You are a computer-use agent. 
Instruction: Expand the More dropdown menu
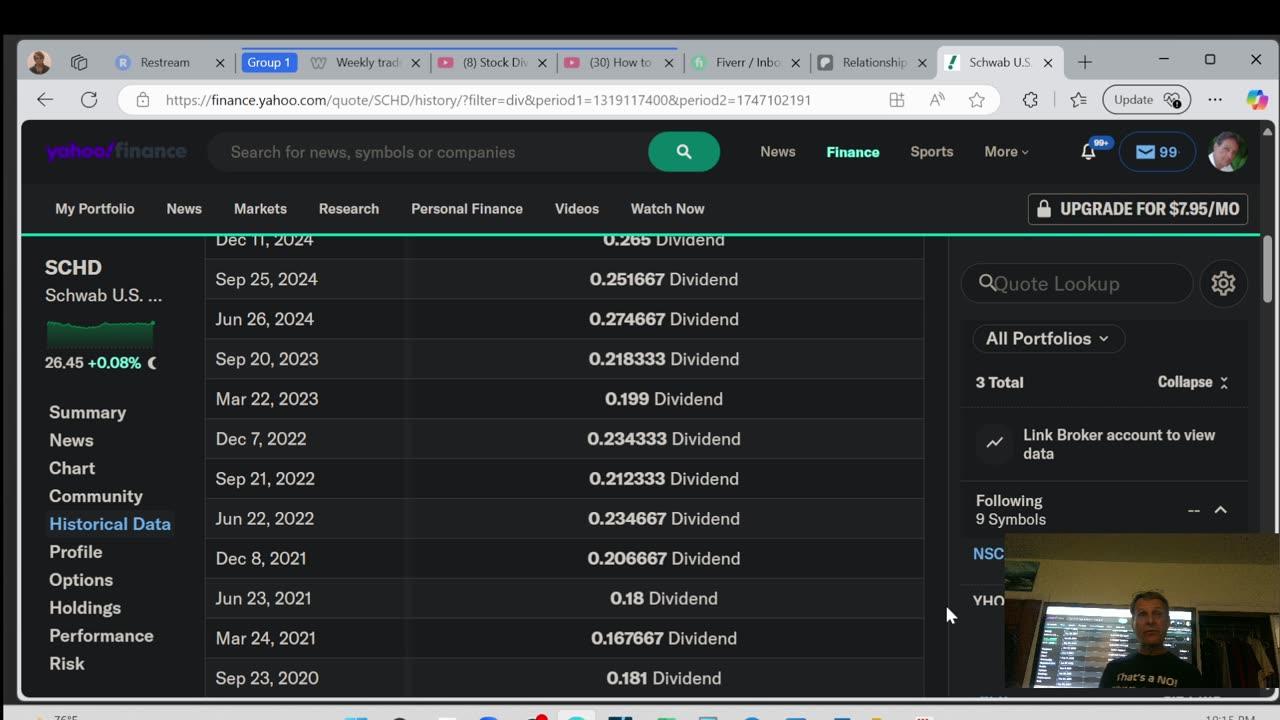tap(1006, 152)
